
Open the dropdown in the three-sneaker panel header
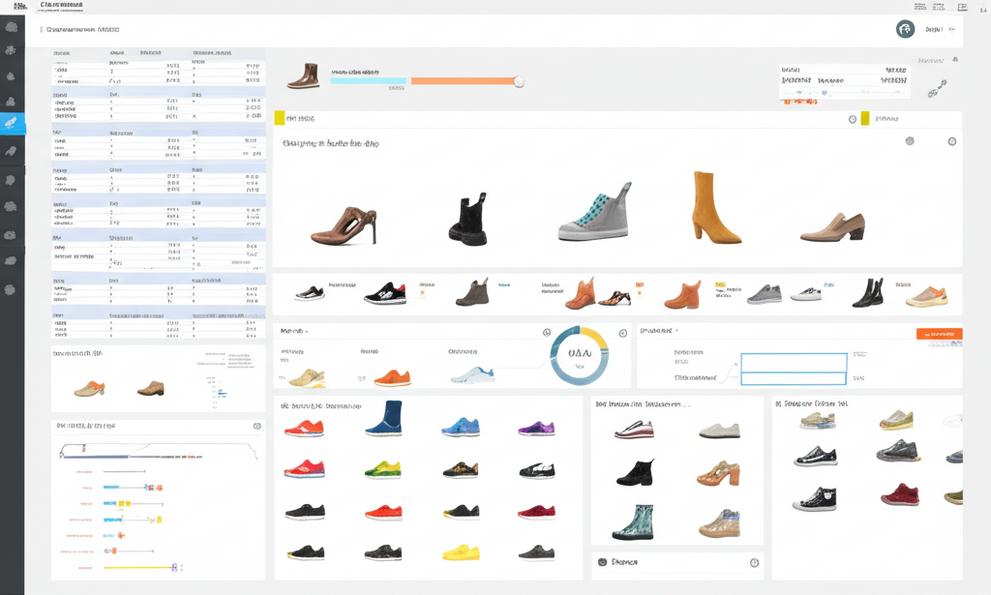tap(307, 331)
